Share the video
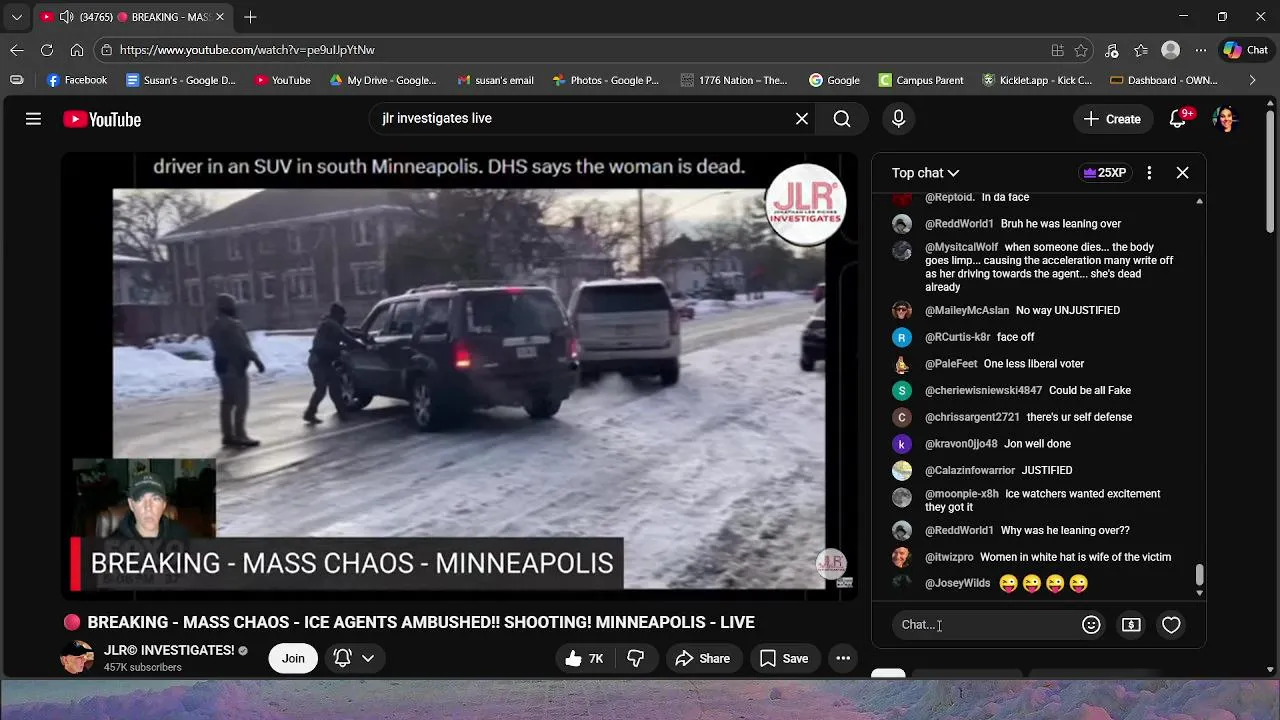 [703, 658]
